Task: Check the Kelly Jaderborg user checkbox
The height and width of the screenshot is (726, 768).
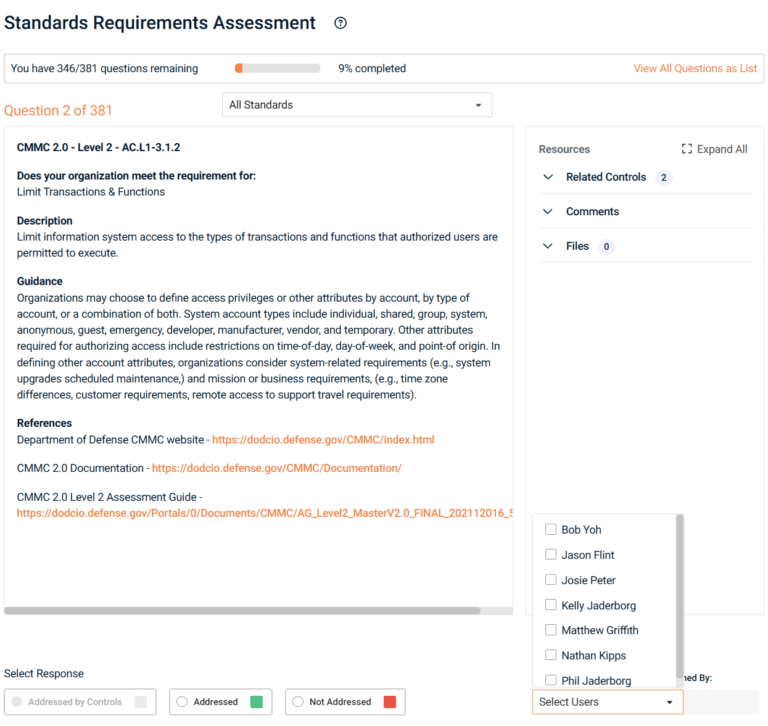Action: pyautogui.click(x=551, y=605)
